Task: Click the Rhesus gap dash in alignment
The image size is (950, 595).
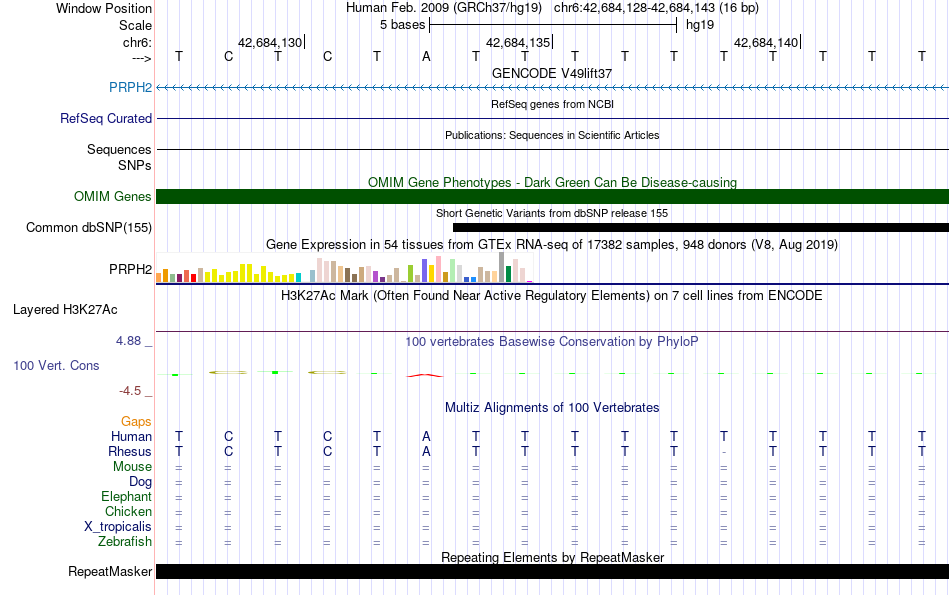Action: pos(723,452)
